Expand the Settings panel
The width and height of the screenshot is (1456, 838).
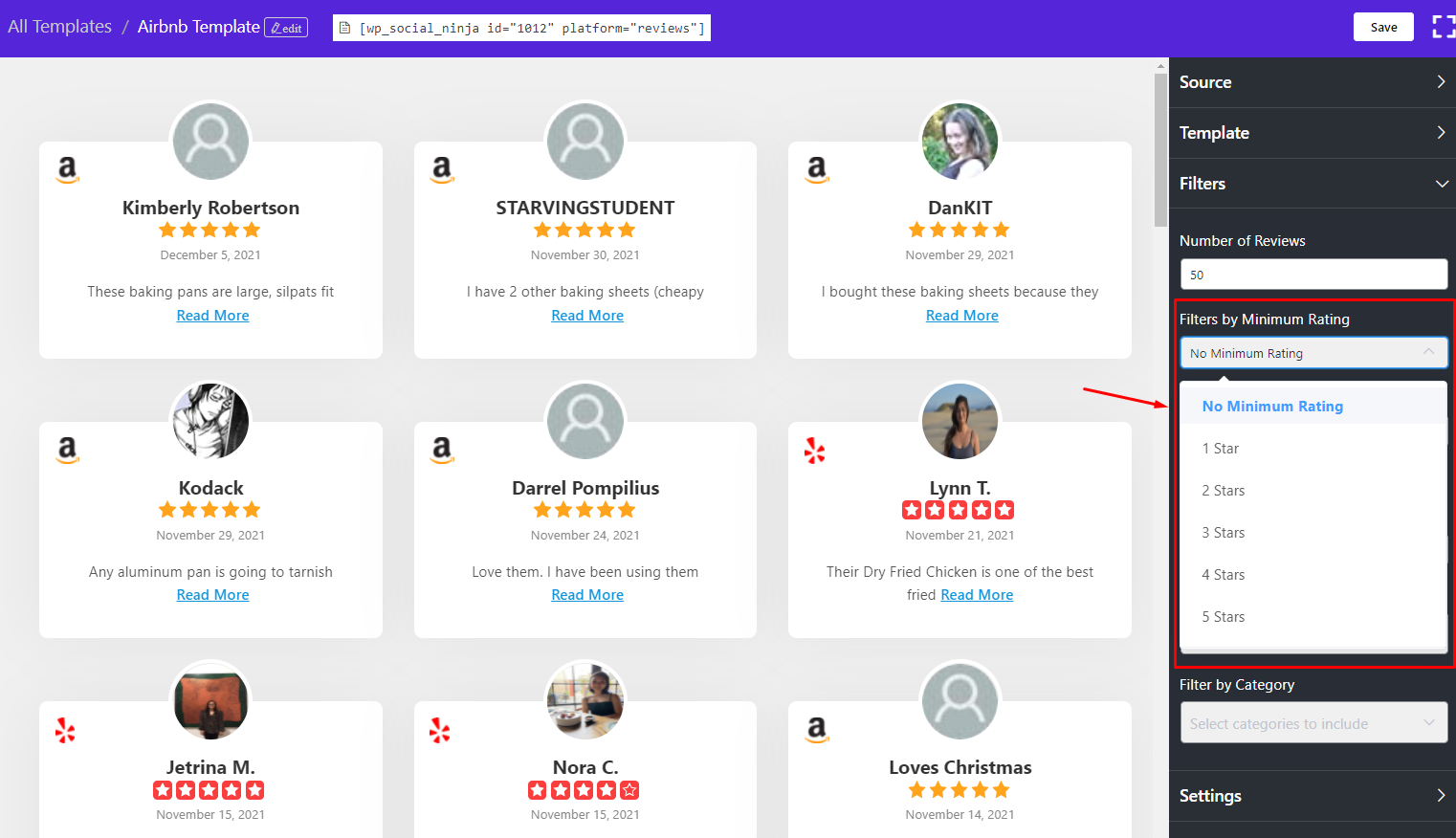pos(1313,795)
